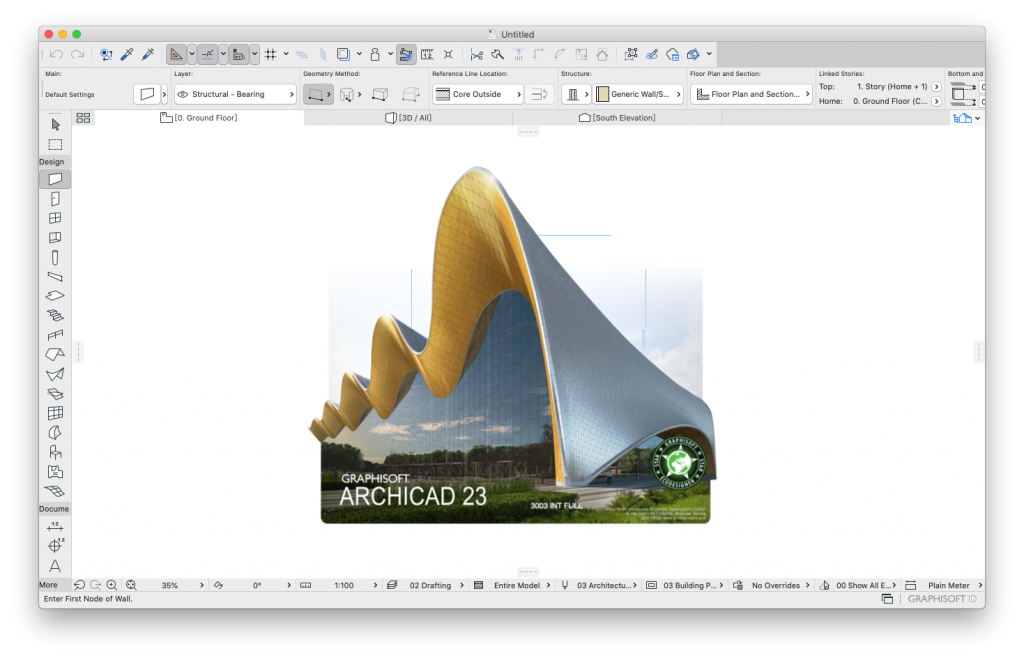Image resolution: width=1024 pixels, height=660 pixels.
Task: Open the Core Outside reference line dropdown
Action: click(x=477, y=95)
